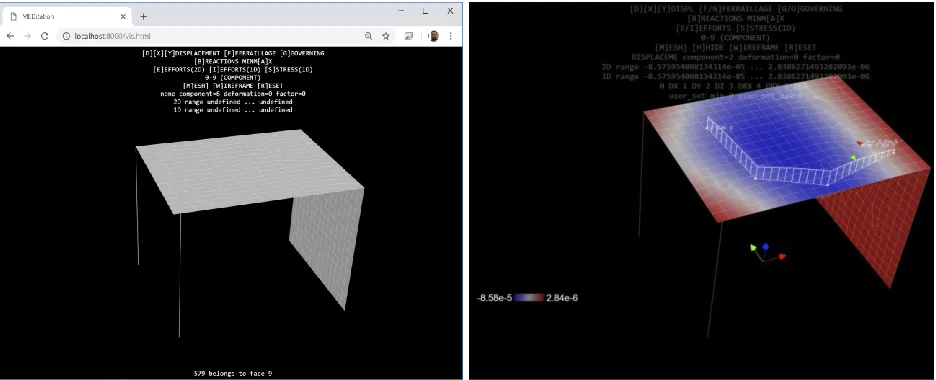Click '[B]REACTIONS MINM[A]X' line in left window
The width and height of the screenshot is (936, 380).
point(233,61)
